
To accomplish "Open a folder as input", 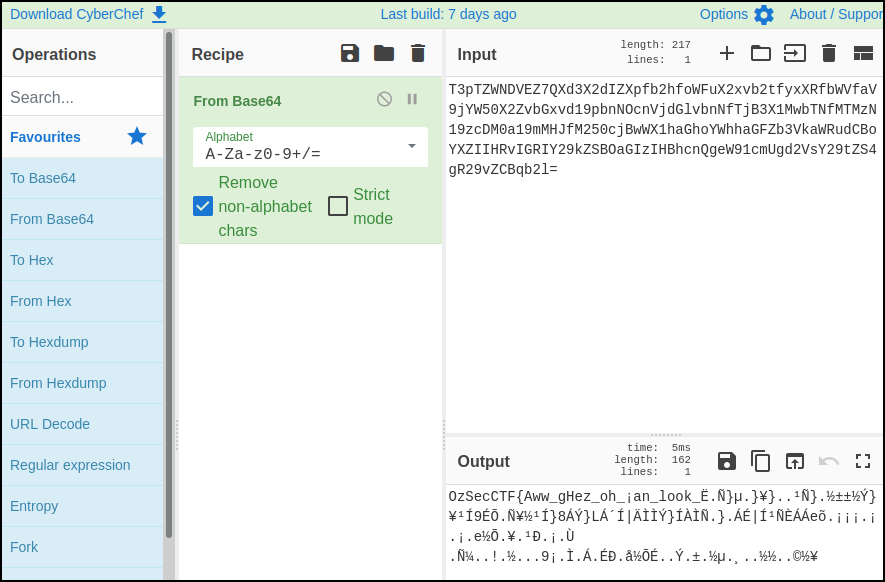I will coord(761,54).
